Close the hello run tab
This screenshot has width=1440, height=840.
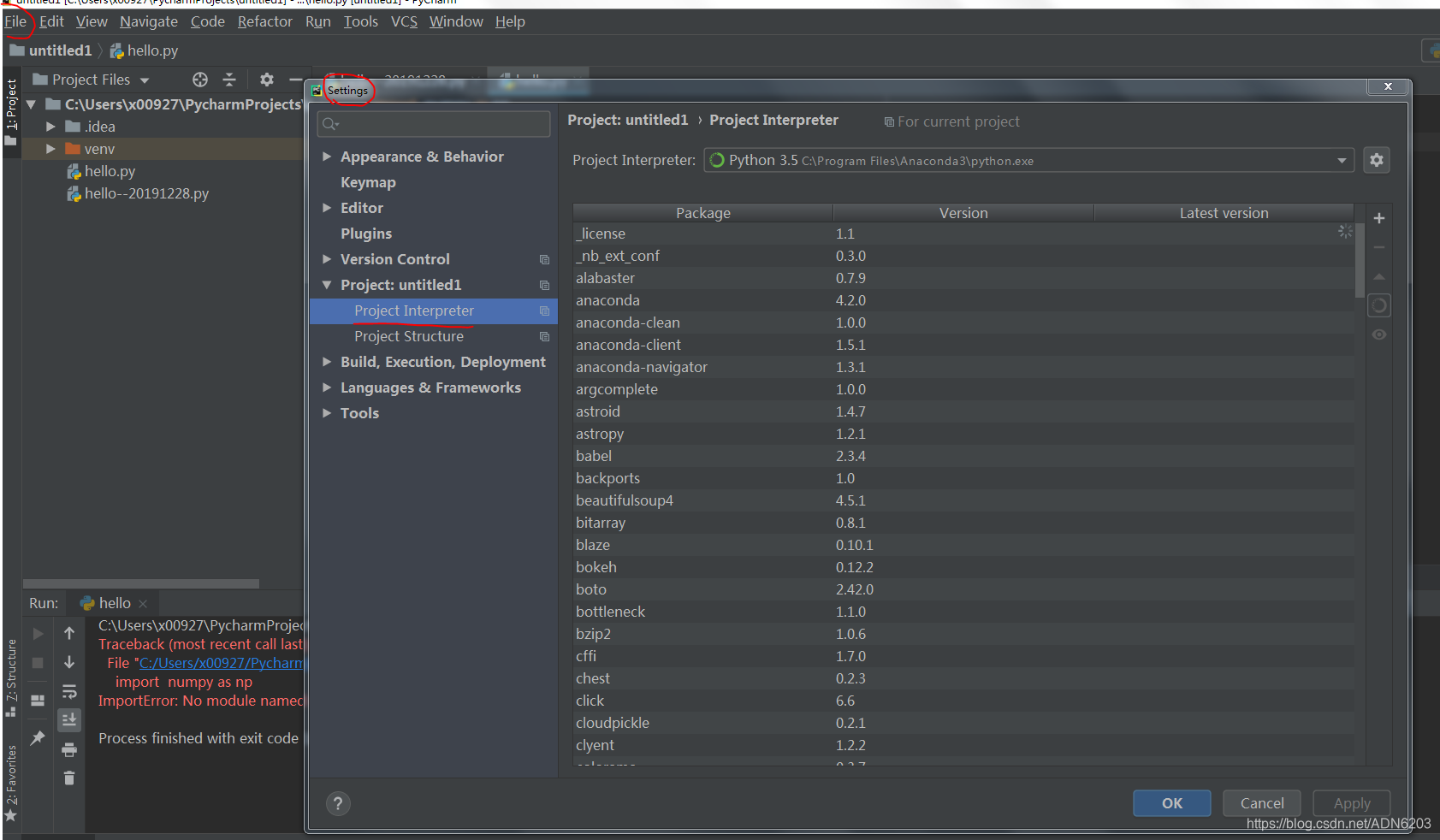tap(143, 604)
